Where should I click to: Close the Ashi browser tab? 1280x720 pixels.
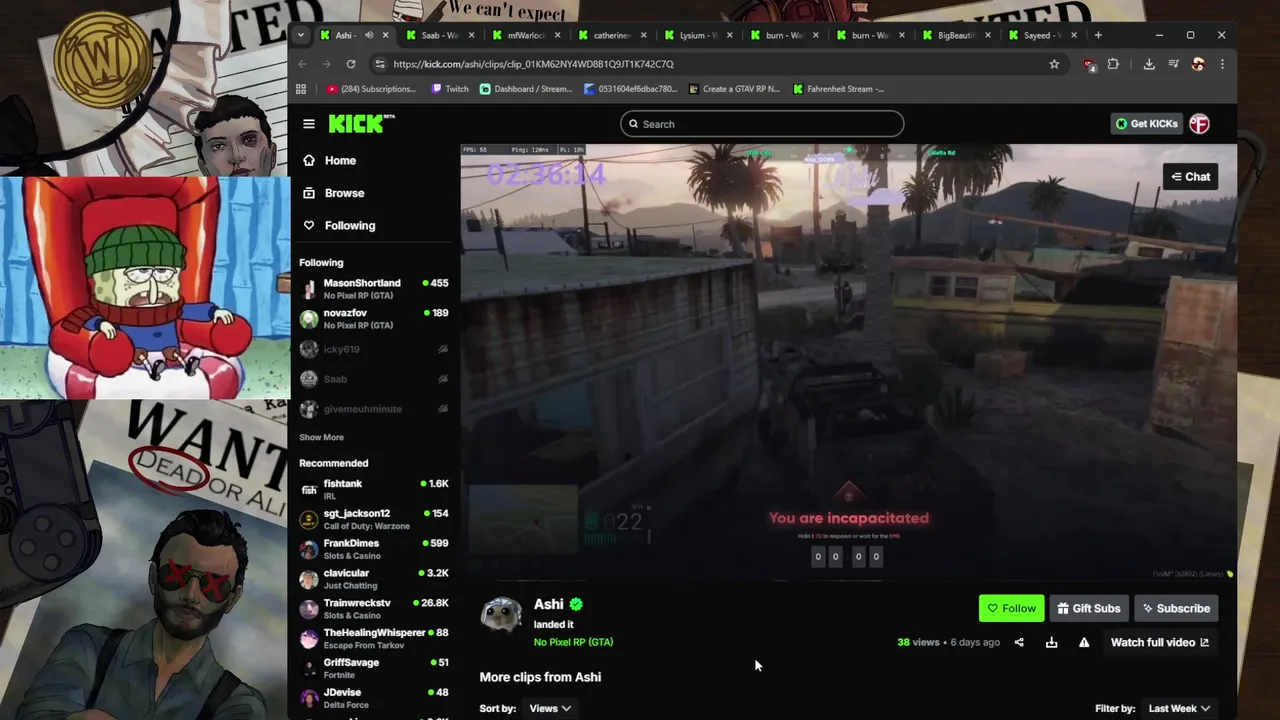click(x=385, y=35)
